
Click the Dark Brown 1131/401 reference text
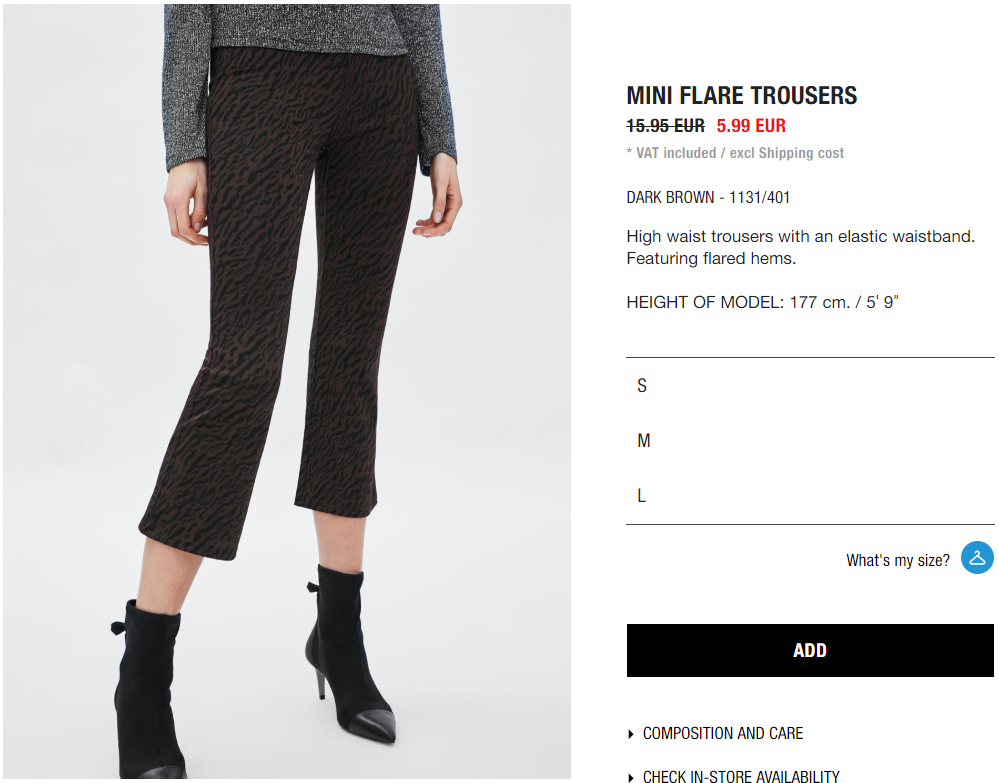point(708,198)
